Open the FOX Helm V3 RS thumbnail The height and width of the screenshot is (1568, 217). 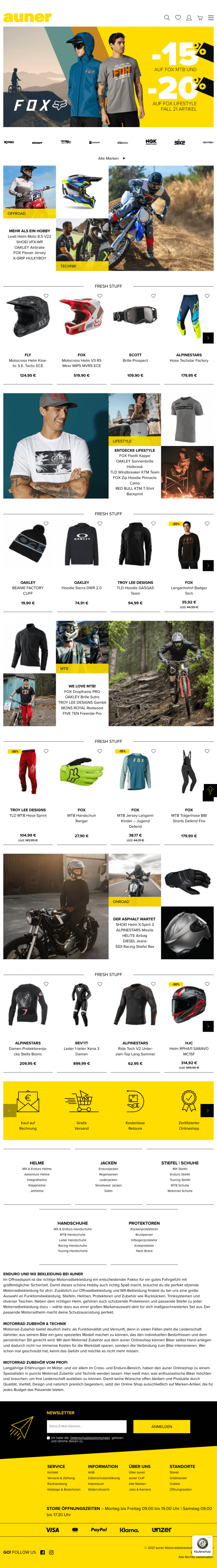[x=81, y=317]
